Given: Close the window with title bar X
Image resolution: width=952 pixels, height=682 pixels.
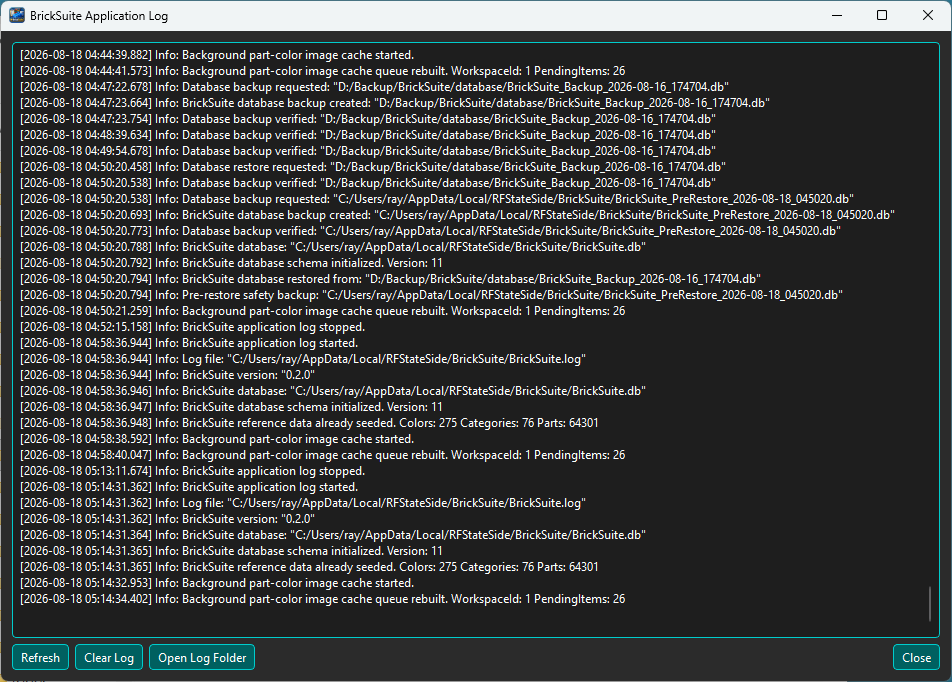Looking at the screenshot, I should pos(928,15).
